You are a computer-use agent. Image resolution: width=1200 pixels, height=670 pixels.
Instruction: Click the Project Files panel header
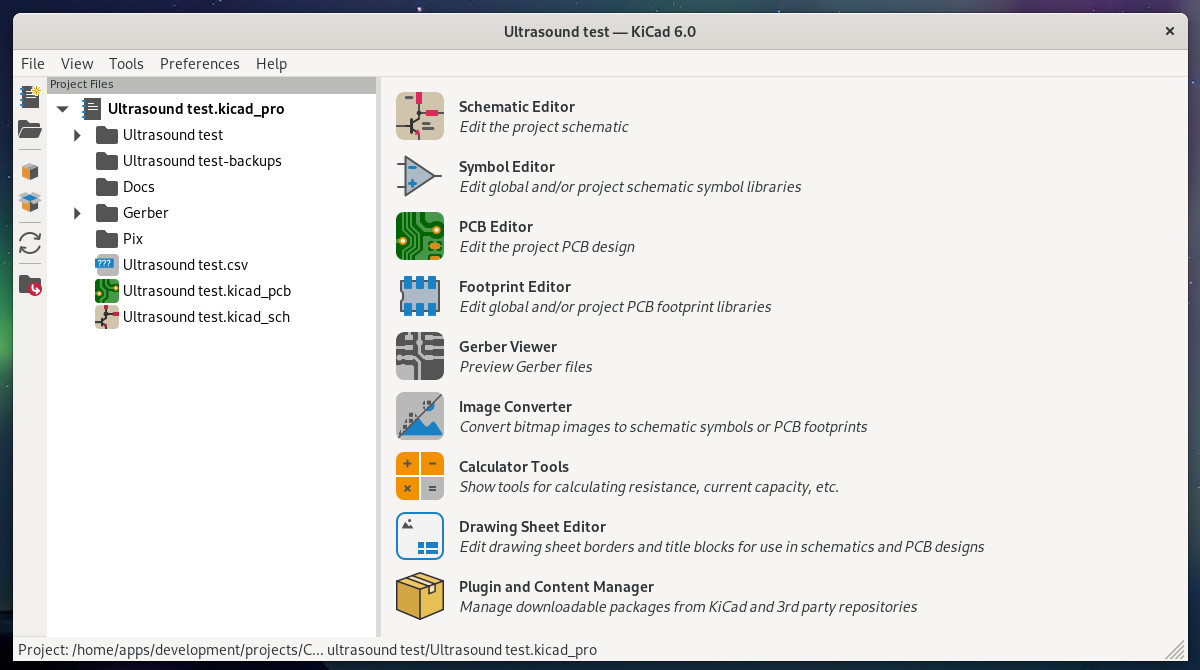[211, 84]
